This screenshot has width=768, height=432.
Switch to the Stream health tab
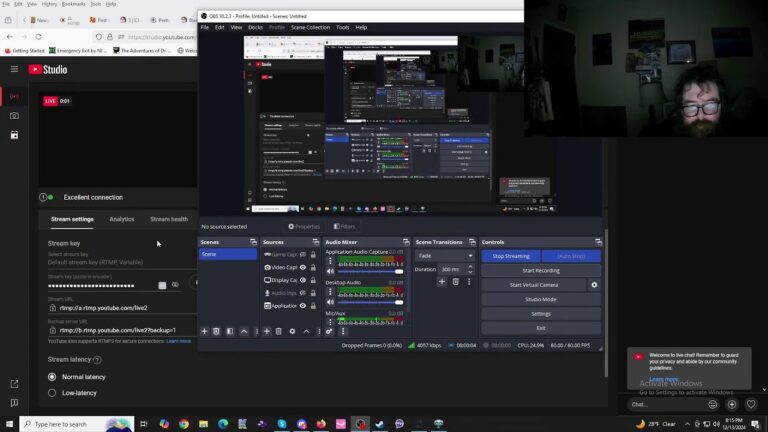169,219
